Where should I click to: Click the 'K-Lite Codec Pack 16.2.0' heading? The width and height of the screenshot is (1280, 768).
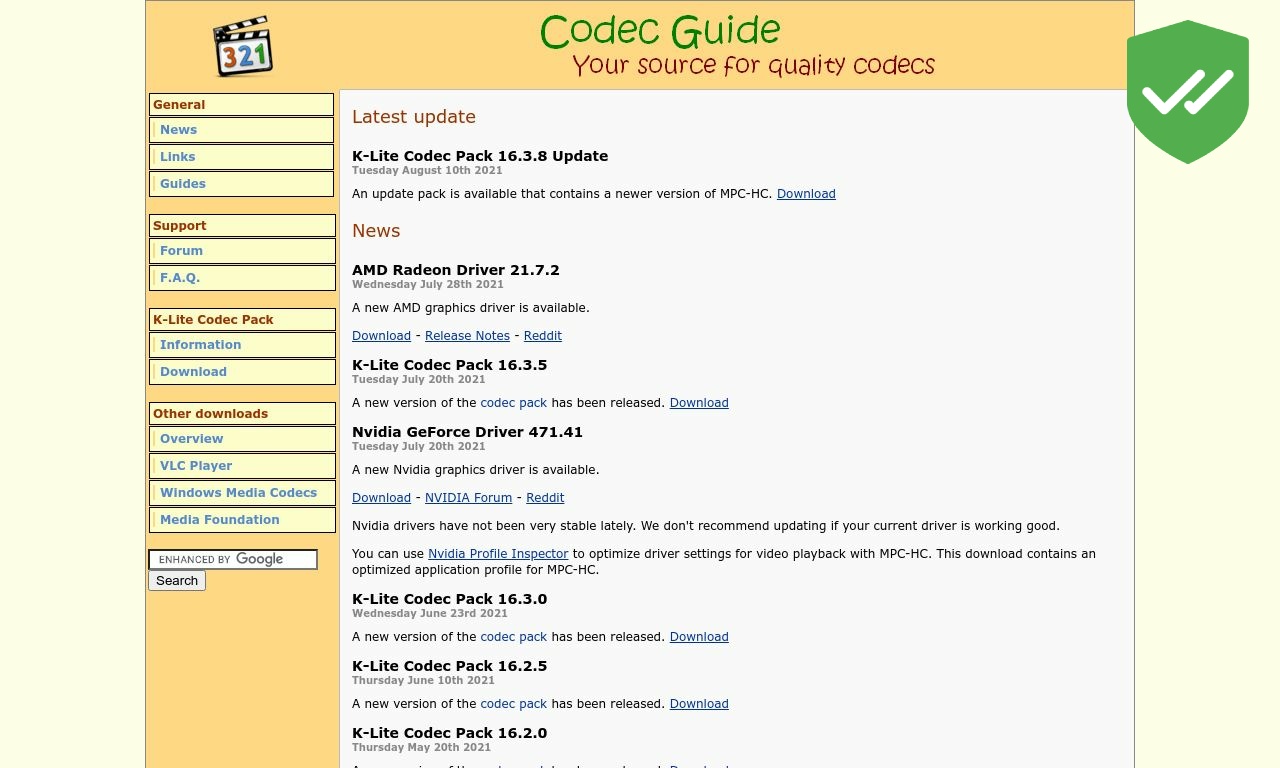(449, 733)
